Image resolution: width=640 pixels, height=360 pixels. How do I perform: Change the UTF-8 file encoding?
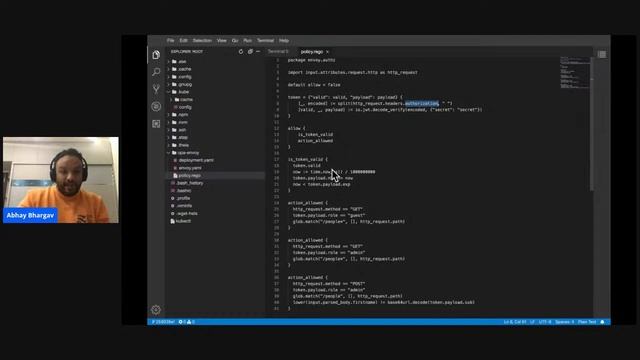click(x=545, y=322)
